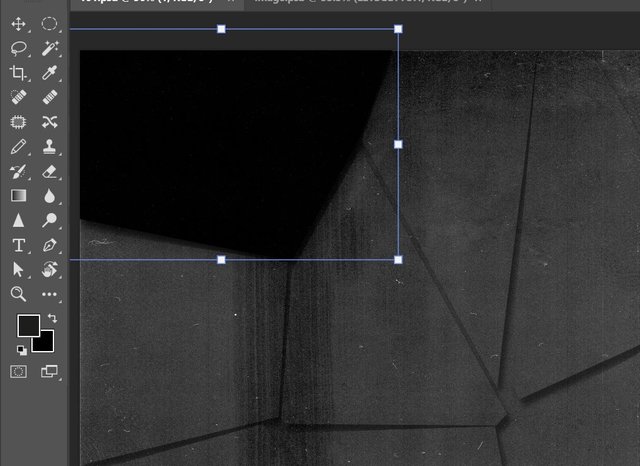Click the right-middle transform handle
This screenshot has width=640, height=466.
coord(398,144)
